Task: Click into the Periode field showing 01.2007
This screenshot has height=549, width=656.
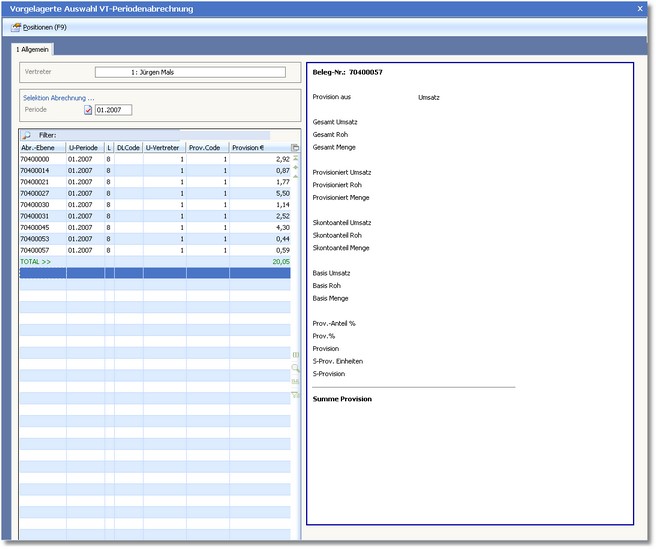Action: click(113, 110)
